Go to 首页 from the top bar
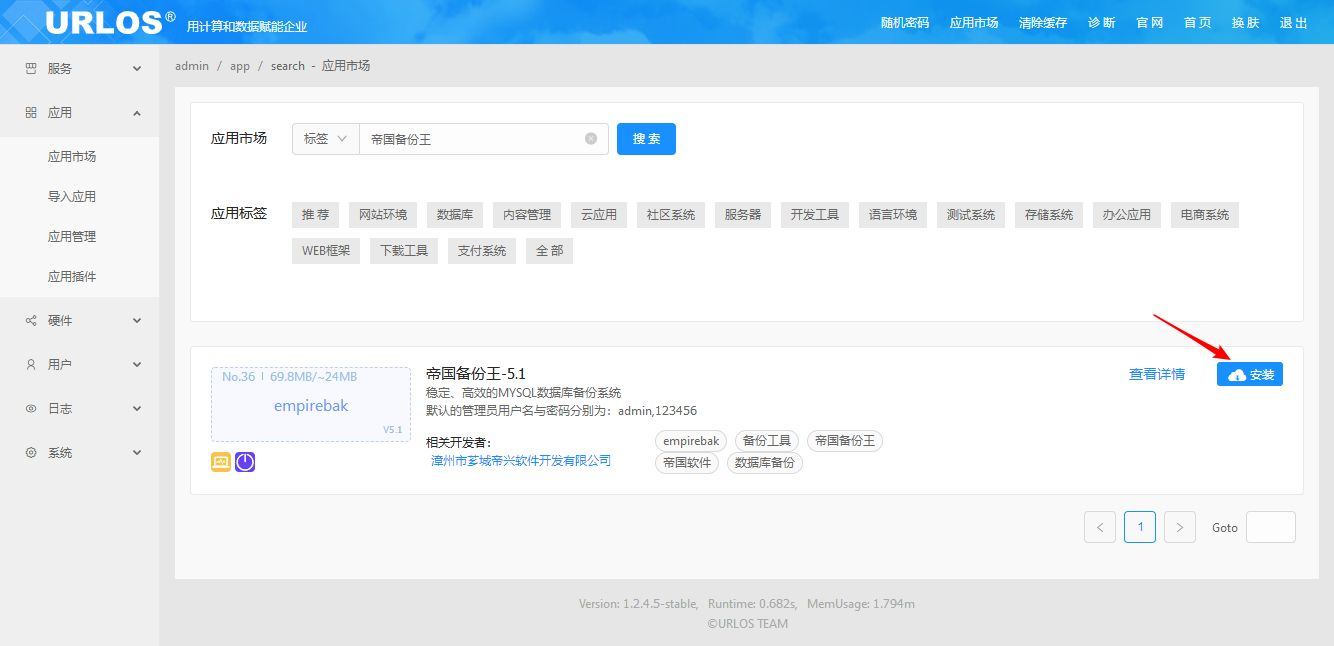Screen dimensions: 1334x646 click(1198, 23)
